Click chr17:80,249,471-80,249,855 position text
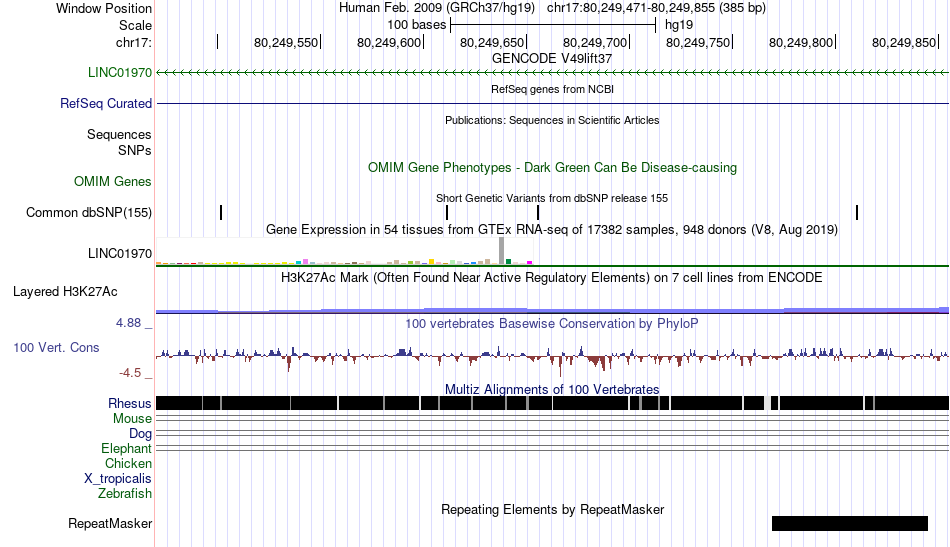 (656, 8)
